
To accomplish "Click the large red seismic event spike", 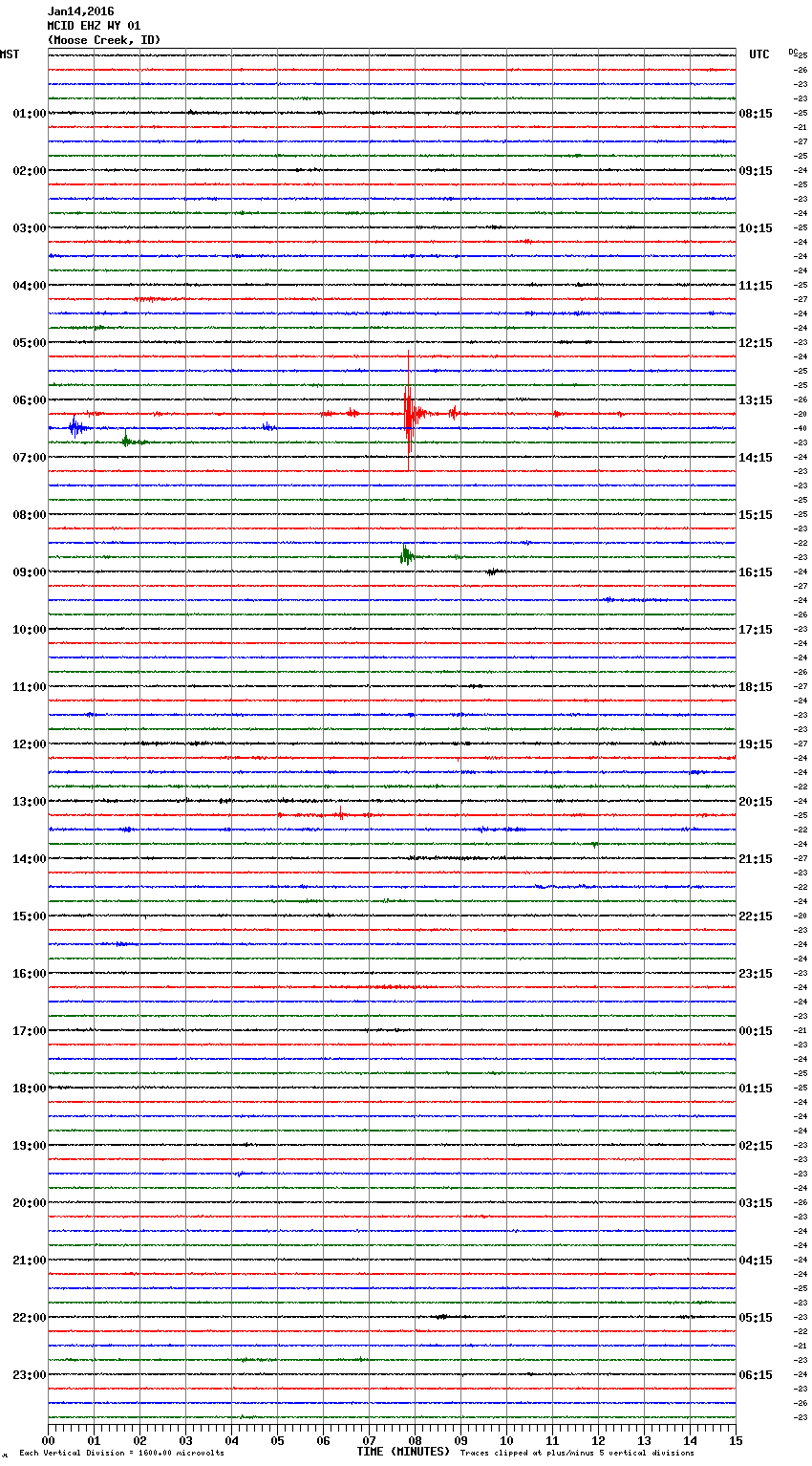I will pos(409,413).
